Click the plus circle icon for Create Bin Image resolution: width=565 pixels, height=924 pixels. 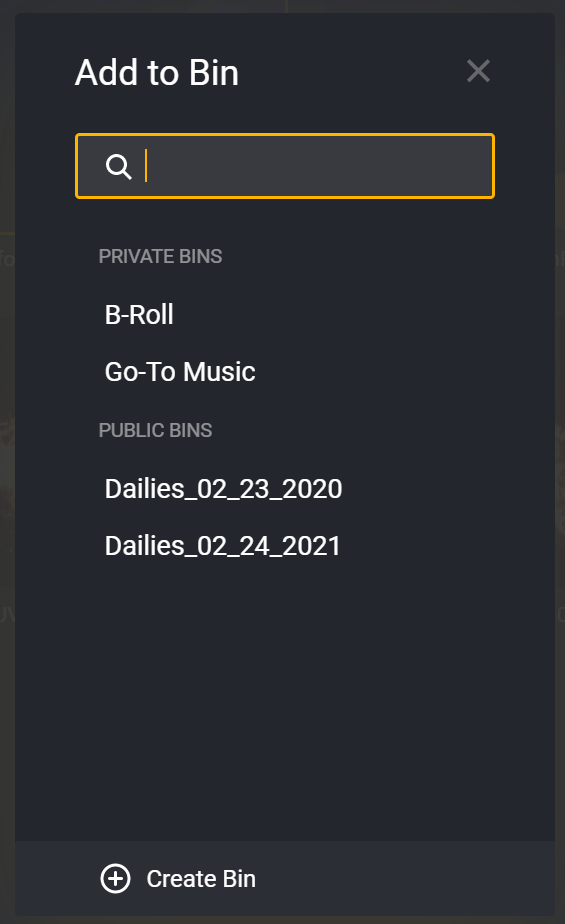(x=115, y=879)
